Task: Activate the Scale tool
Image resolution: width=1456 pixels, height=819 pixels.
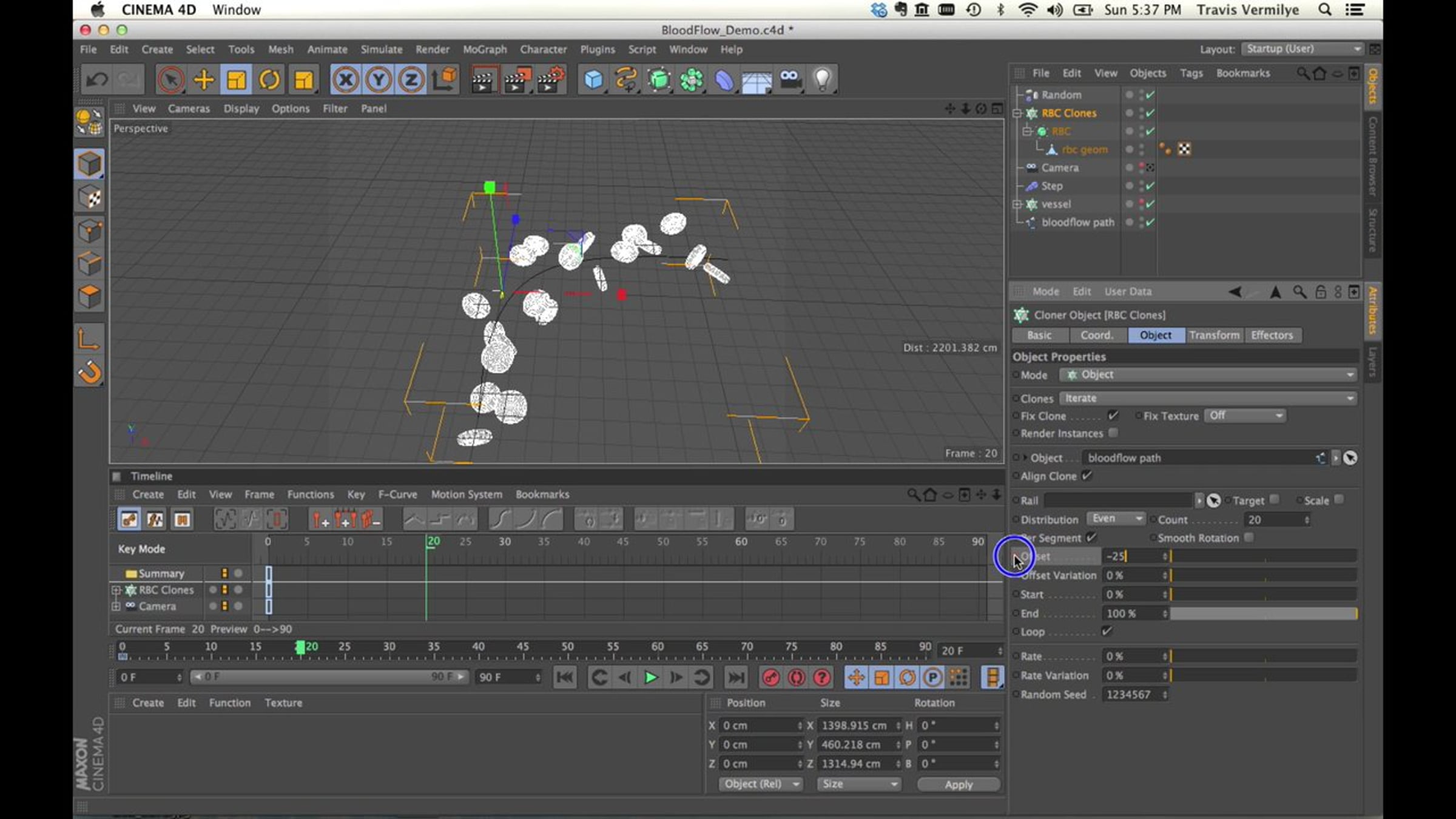Action: point(236,79)
